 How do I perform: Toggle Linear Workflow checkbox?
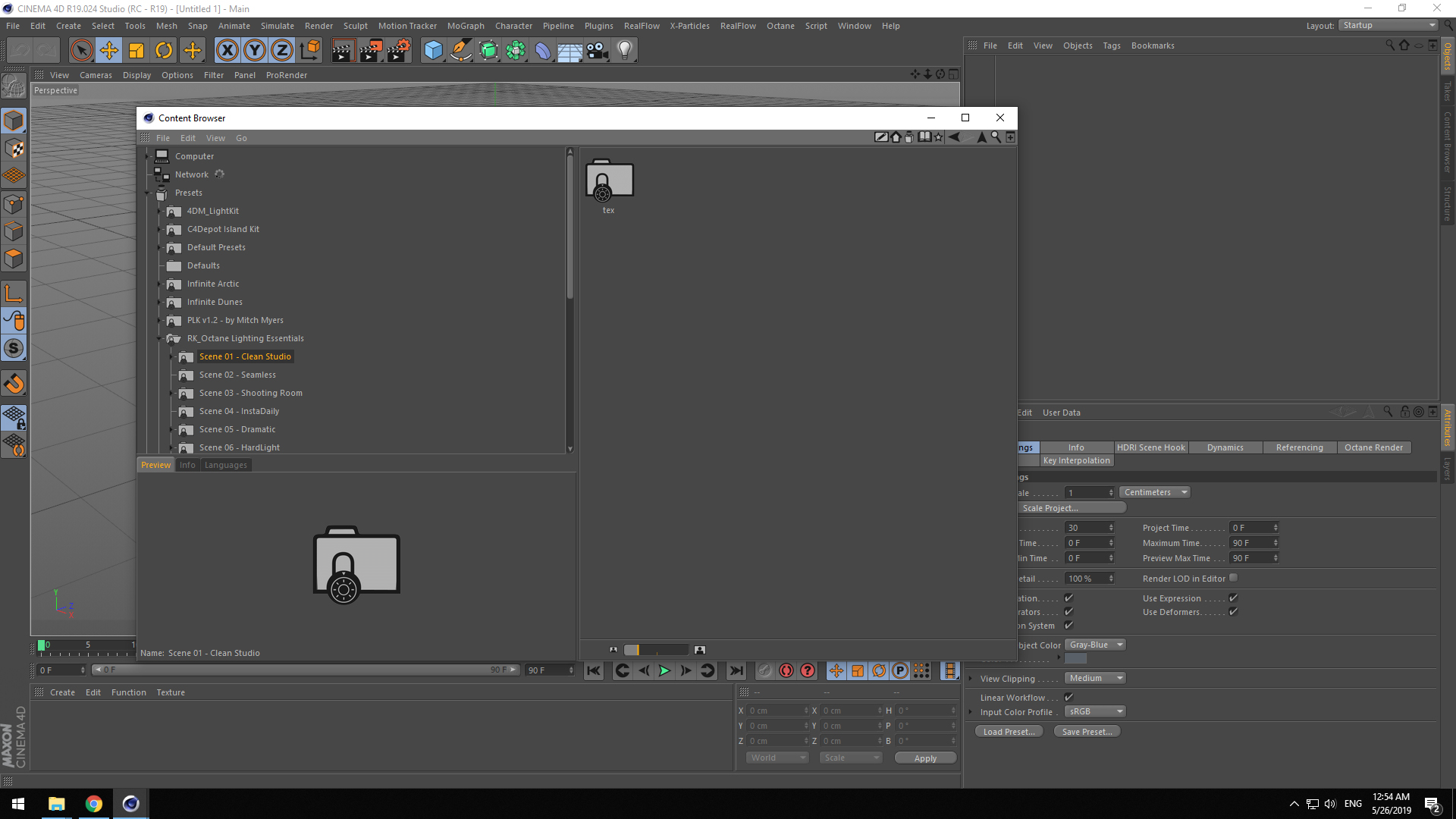[x=1068, y=697]
